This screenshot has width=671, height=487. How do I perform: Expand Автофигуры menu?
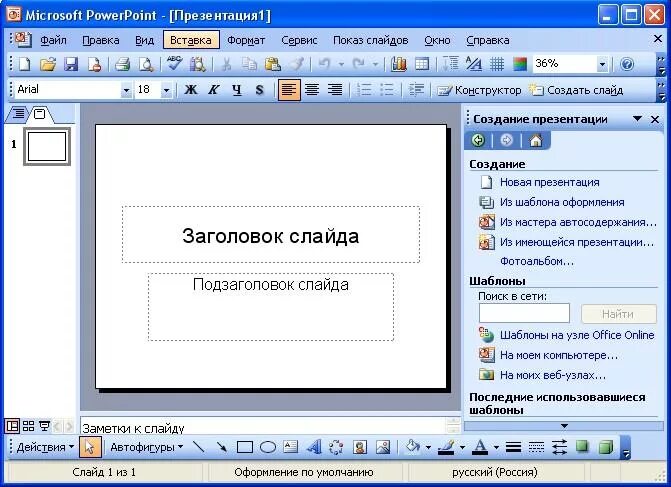point(146,447)
